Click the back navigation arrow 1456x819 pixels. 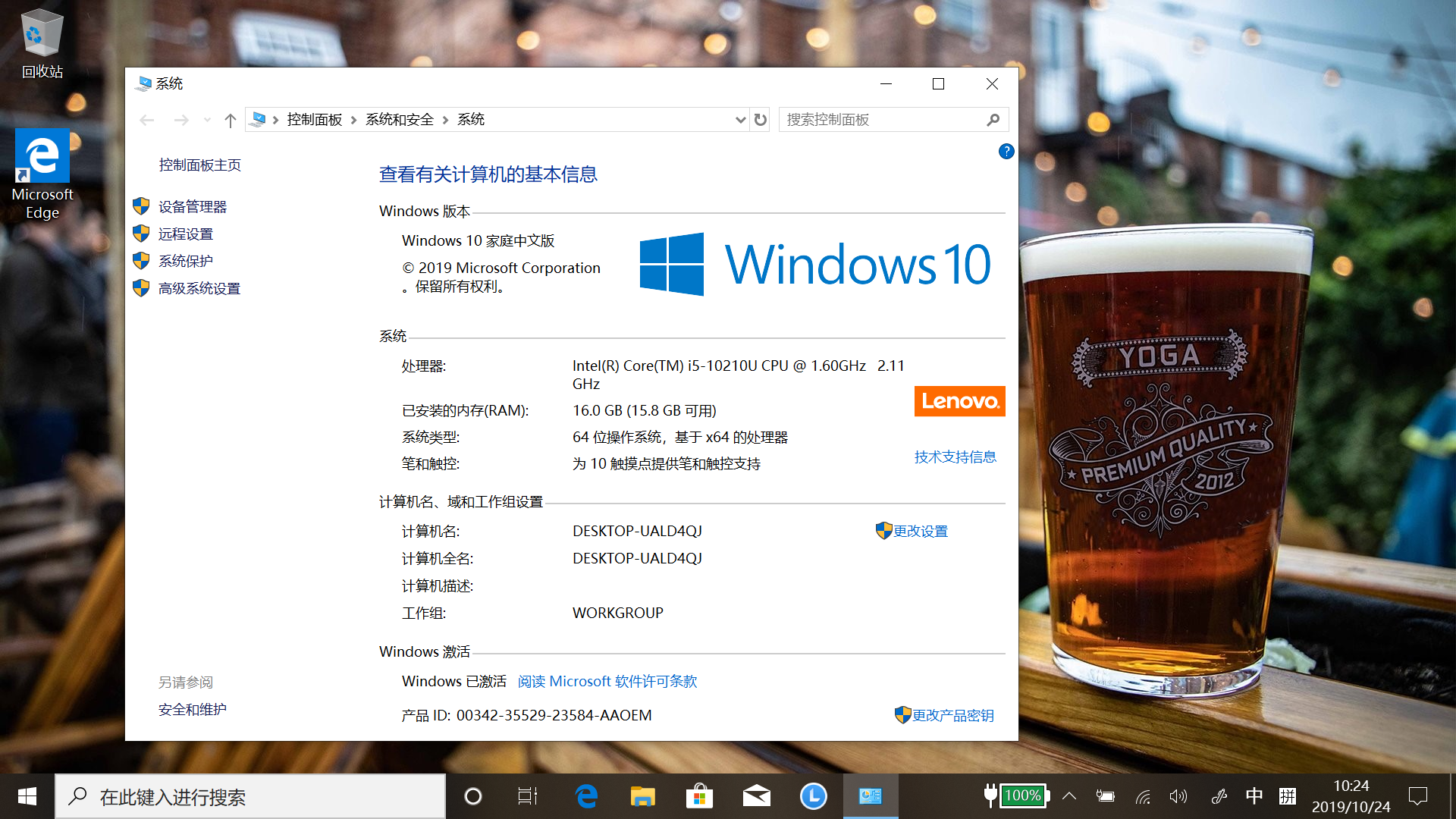147,120
